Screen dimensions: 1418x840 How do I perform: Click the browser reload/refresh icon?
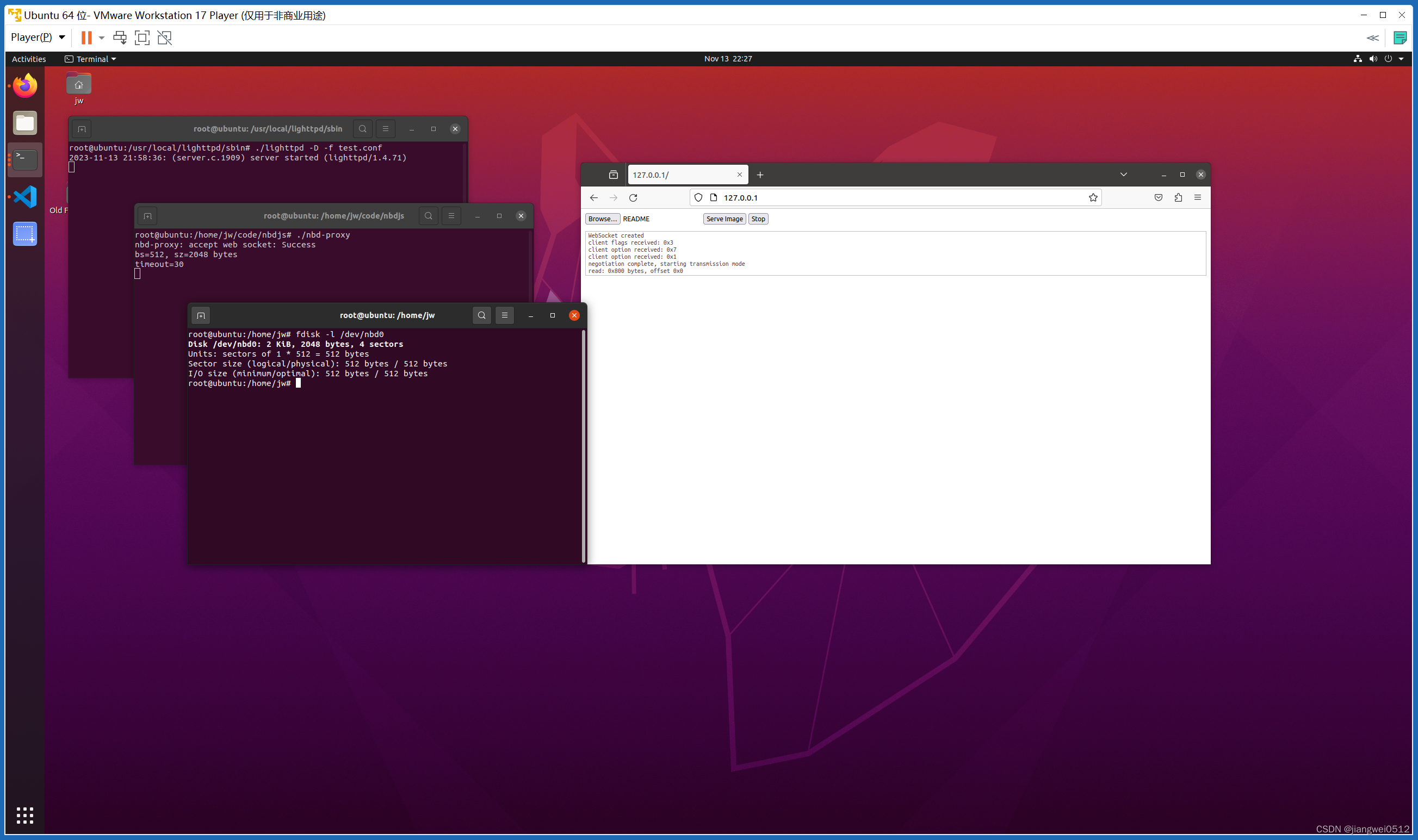[x=632, y=197]
